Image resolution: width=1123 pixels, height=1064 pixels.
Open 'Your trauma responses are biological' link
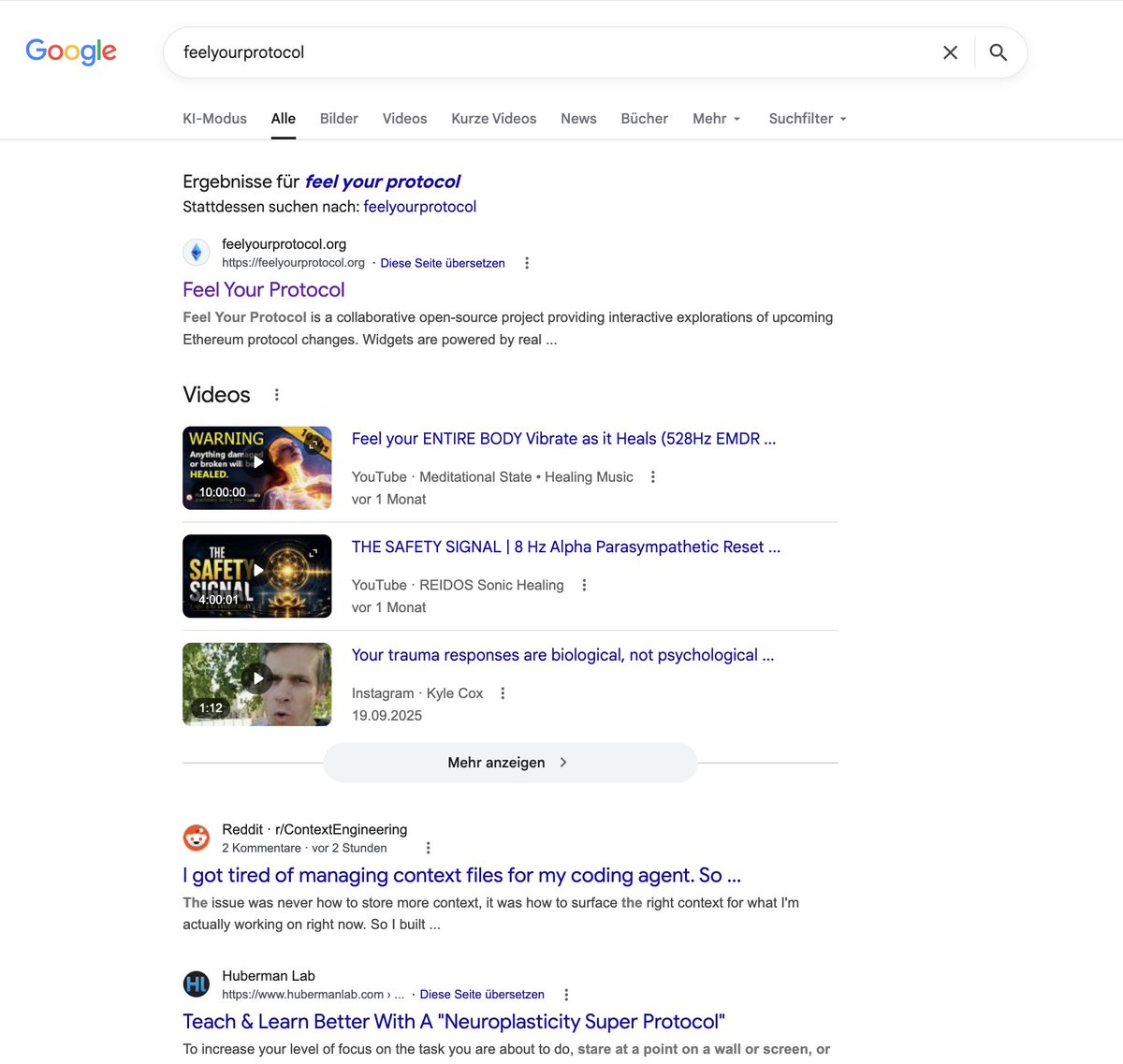(562, 655)
